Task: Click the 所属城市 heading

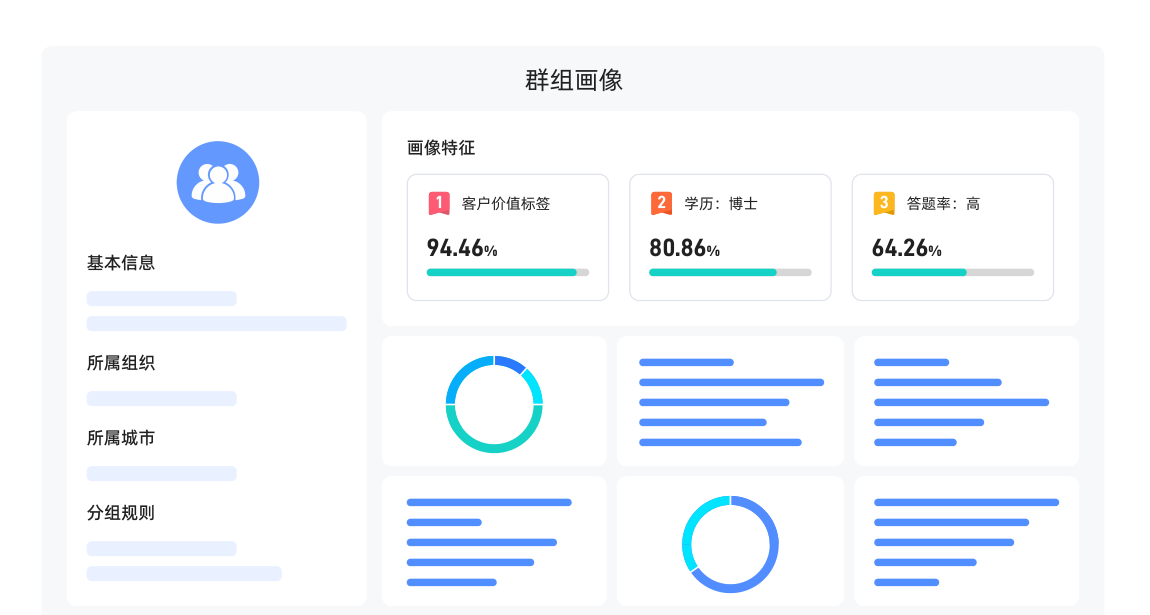Action: pyautogui.click(x=121, y=438)
